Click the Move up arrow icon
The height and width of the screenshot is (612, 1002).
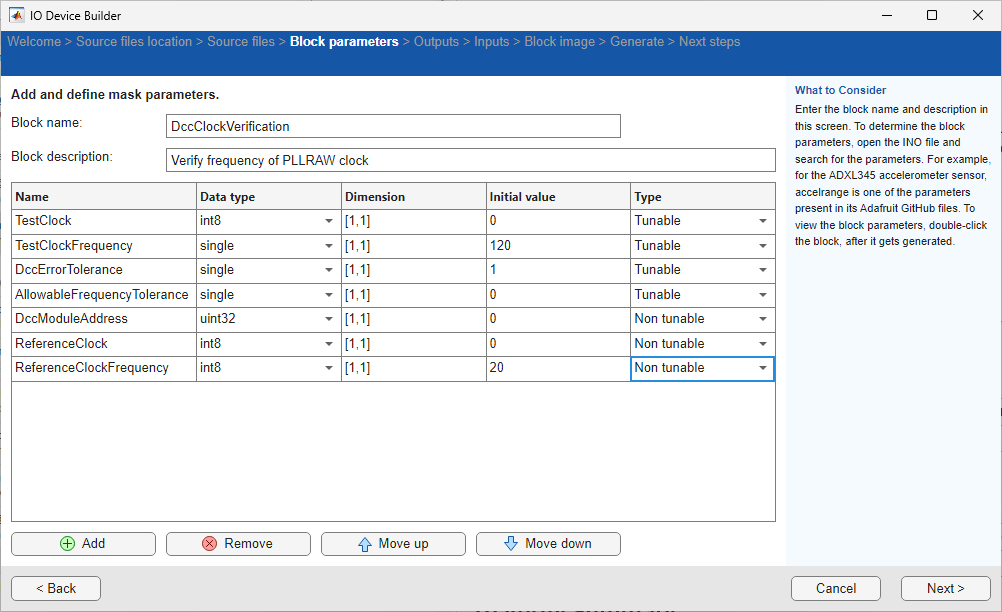[x=365, y=544]
